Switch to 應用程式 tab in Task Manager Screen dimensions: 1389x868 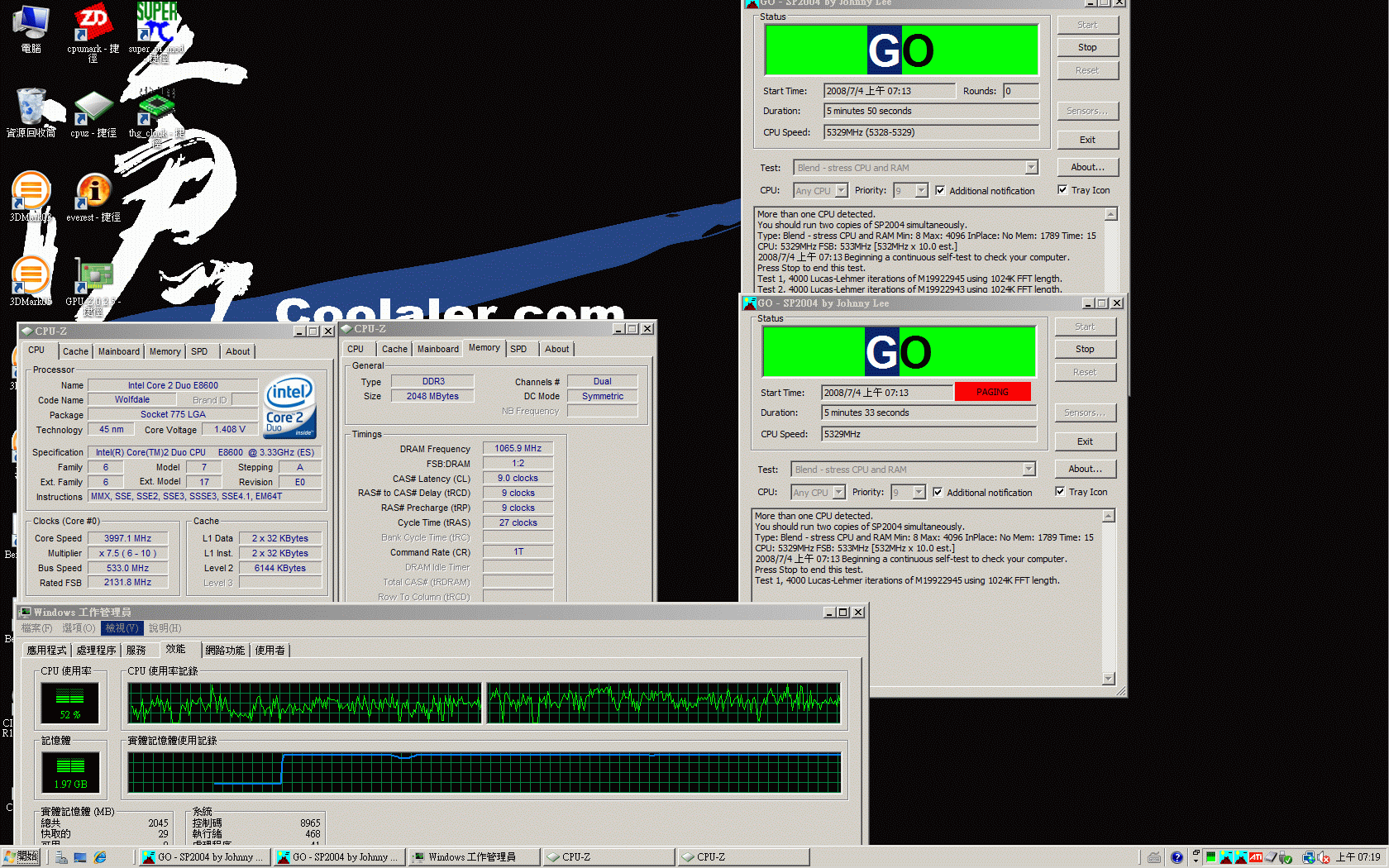pyautogui.click(x=46, y=651)
